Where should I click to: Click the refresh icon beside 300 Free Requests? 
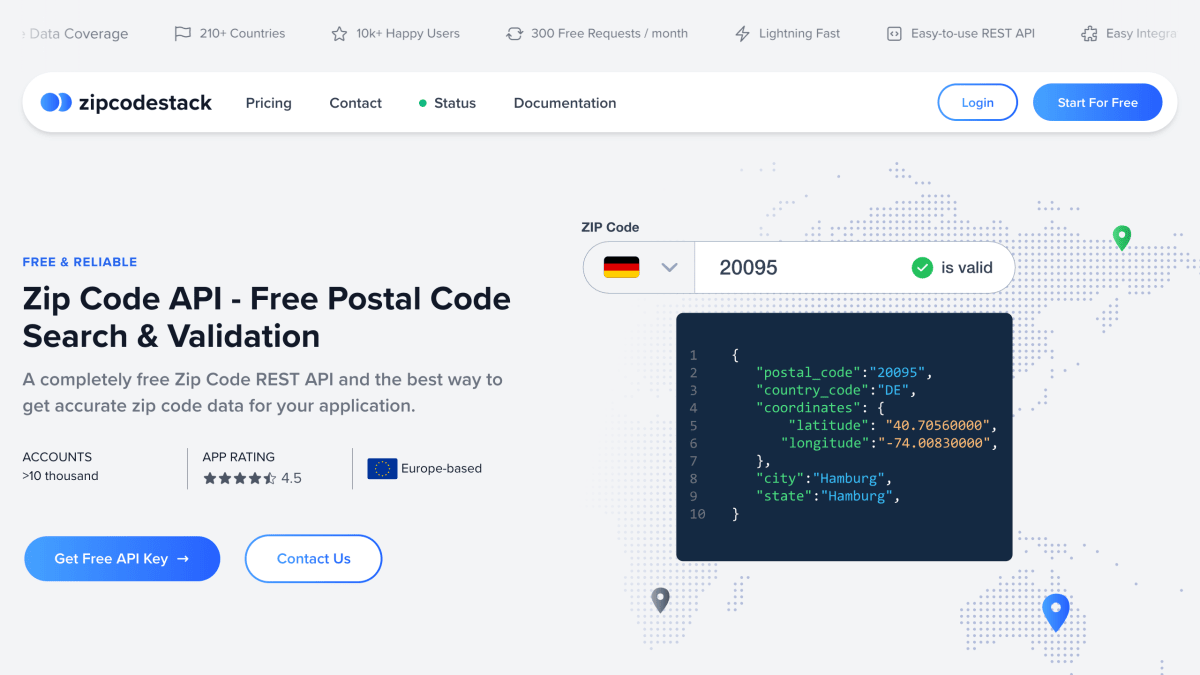(x=514, y=34)
